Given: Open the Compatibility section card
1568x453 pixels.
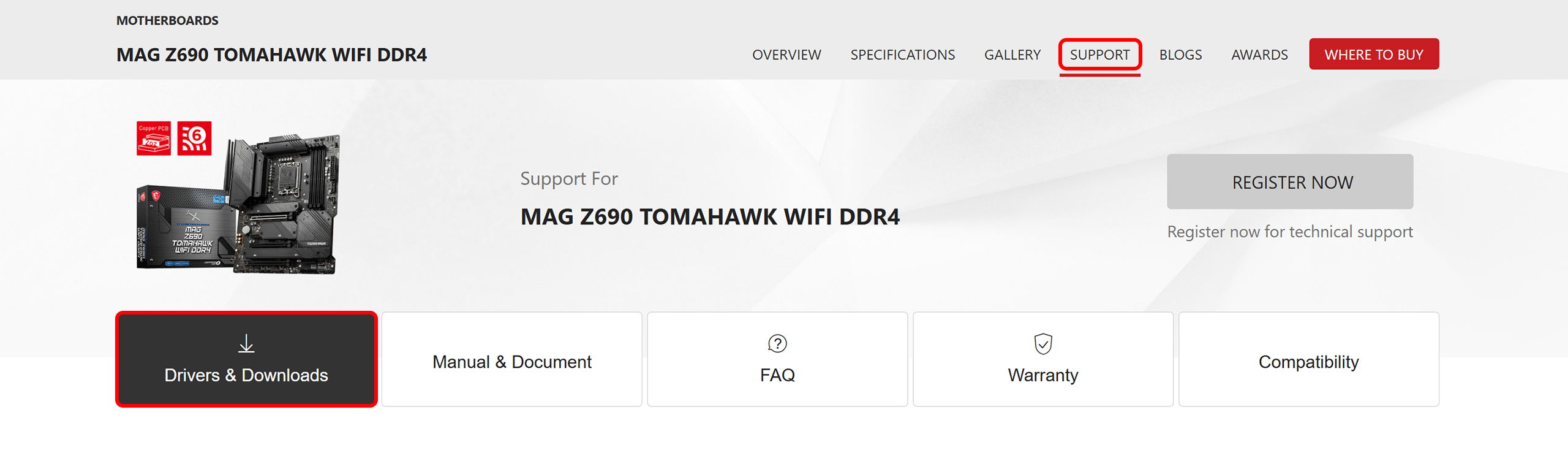Looking at the screenshot, I should click(1309, 359).
